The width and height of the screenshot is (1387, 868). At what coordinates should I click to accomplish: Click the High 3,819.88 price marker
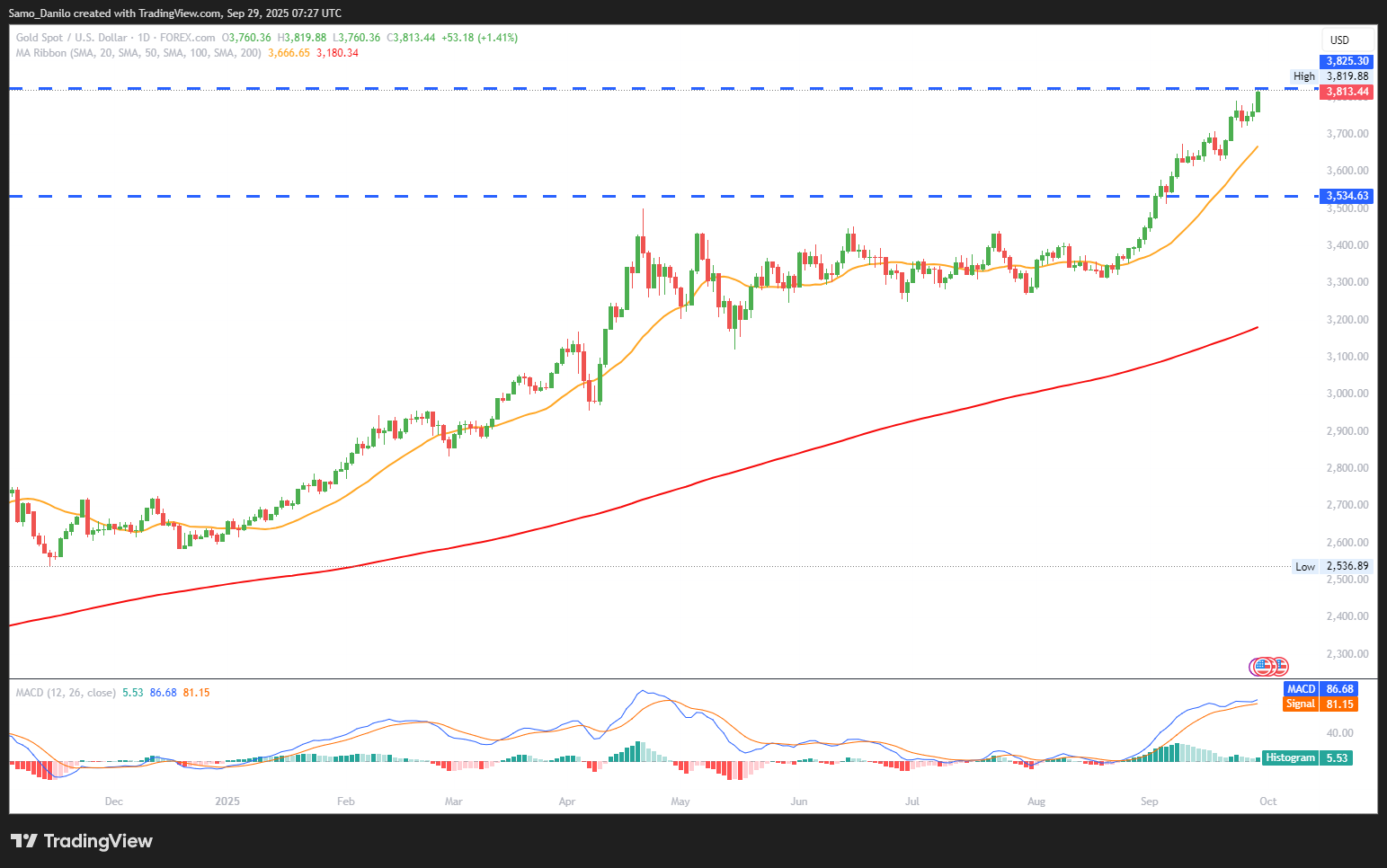1330,76
